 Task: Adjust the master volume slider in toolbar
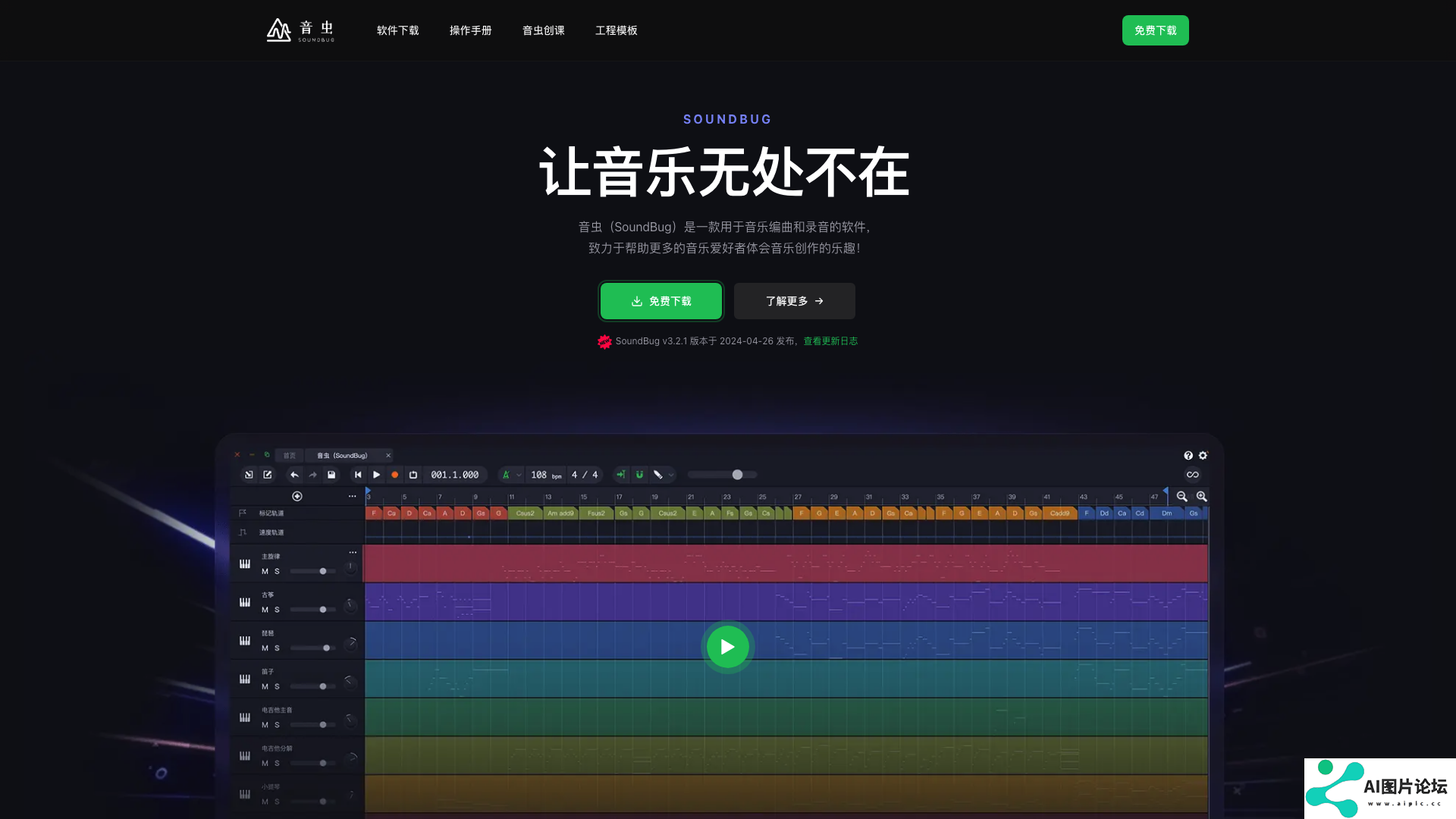coord(723,475)
